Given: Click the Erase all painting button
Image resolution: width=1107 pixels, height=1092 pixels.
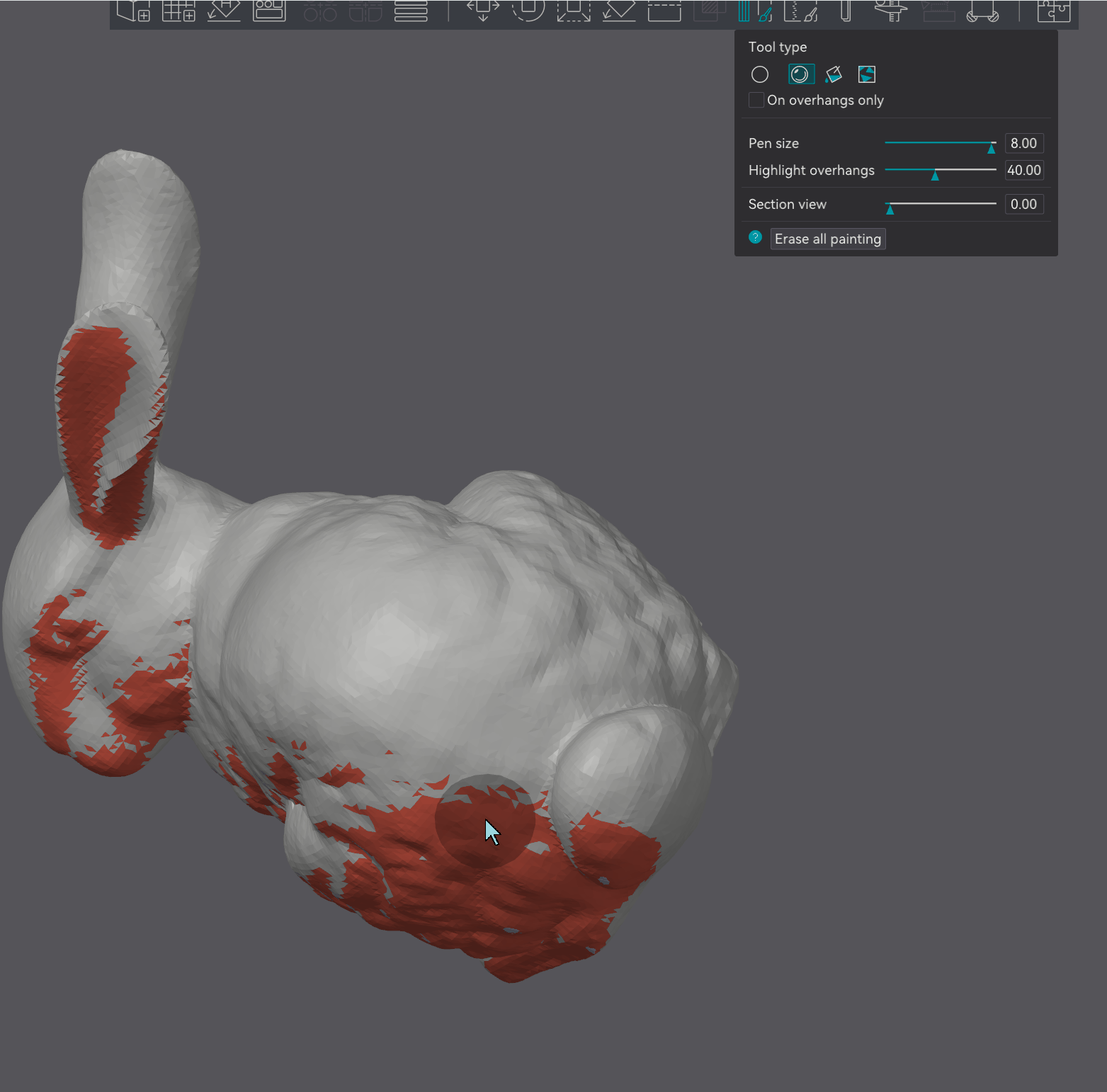Looking at the screenshot, I should (x=828, y=239).
